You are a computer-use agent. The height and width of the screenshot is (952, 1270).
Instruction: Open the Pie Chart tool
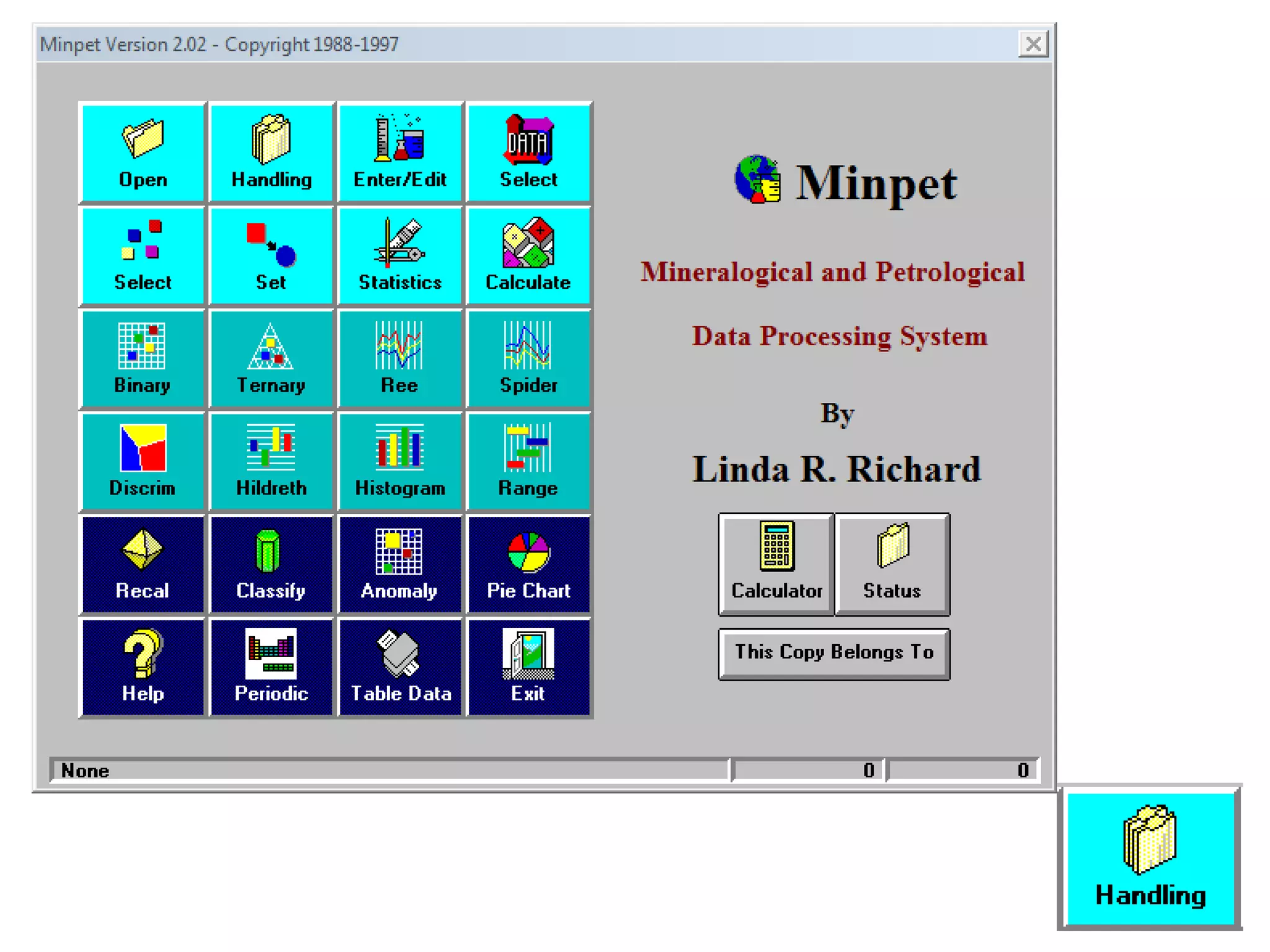tap(528, 565)
